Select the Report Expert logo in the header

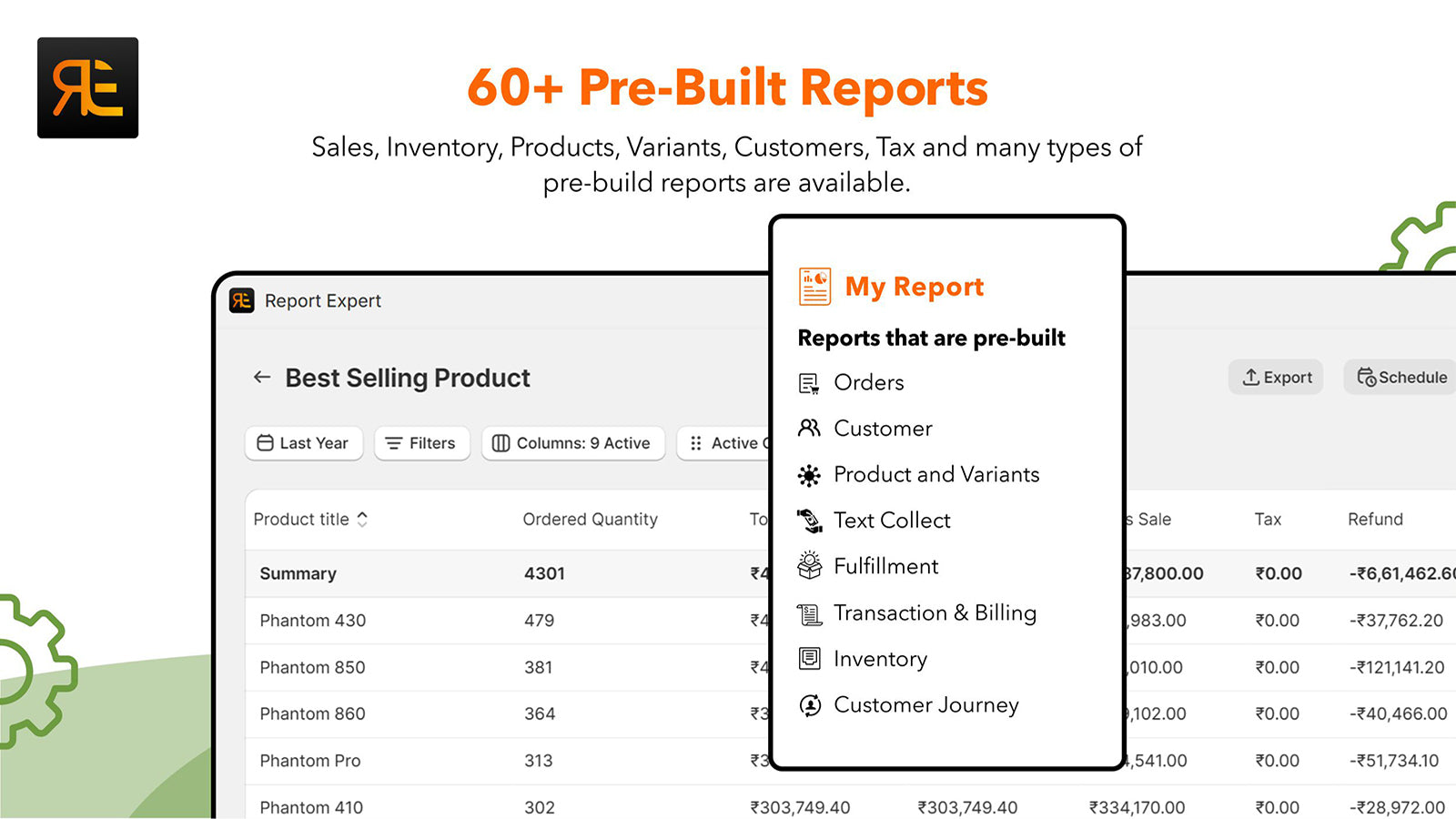pos(241,300)
